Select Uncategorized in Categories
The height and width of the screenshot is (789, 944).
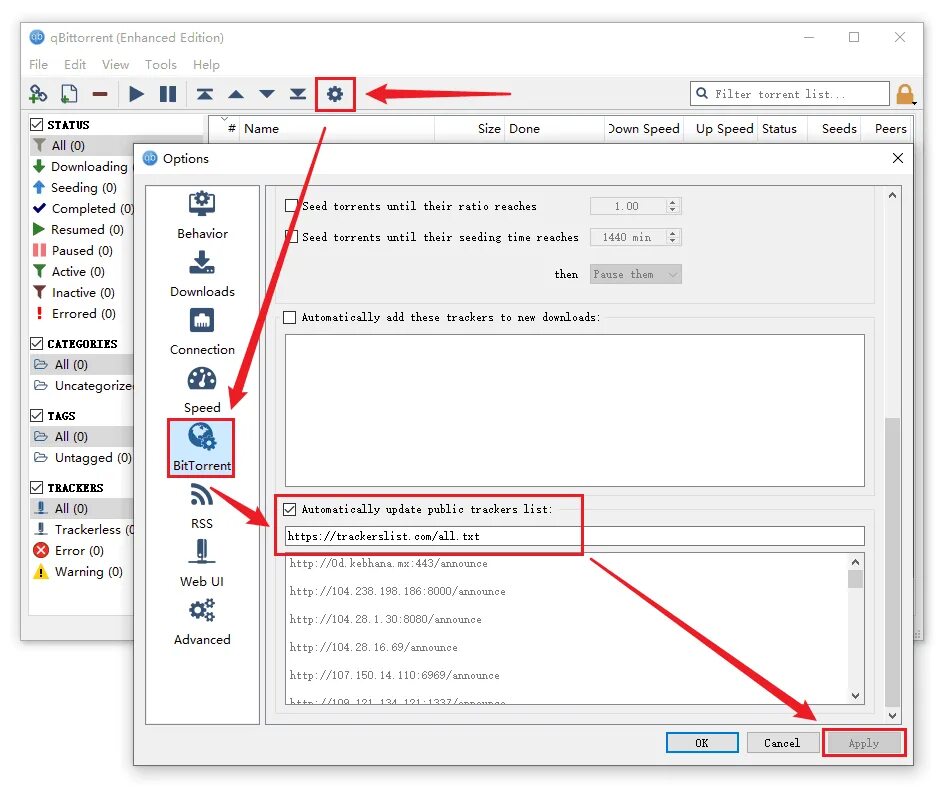[84, 386]
